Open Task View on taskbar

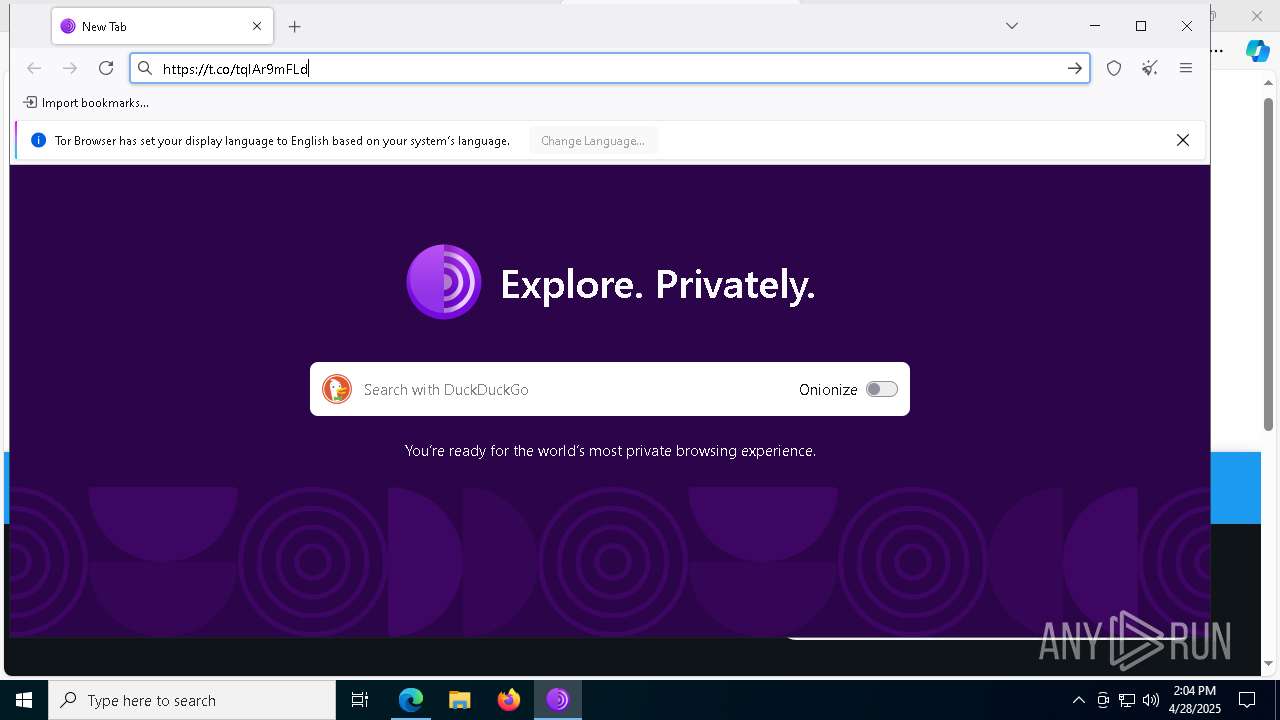(x=360, y=700)
